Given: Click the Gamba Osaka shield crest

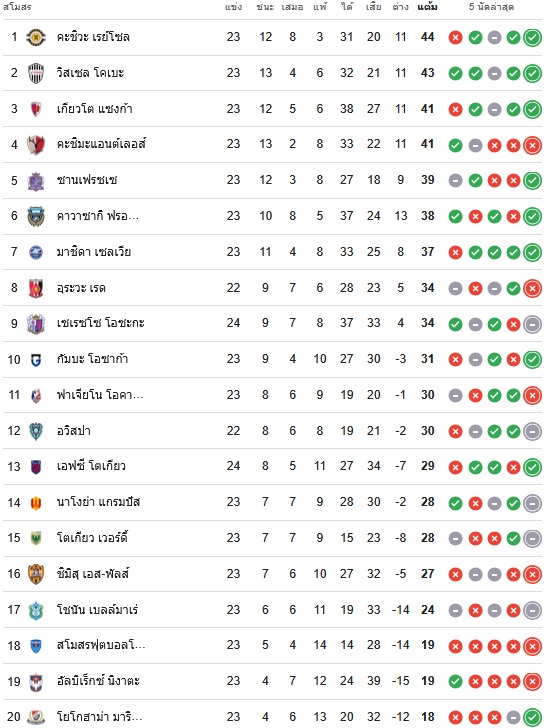Looking at the screenshot, I should click(x=36, y=359).
